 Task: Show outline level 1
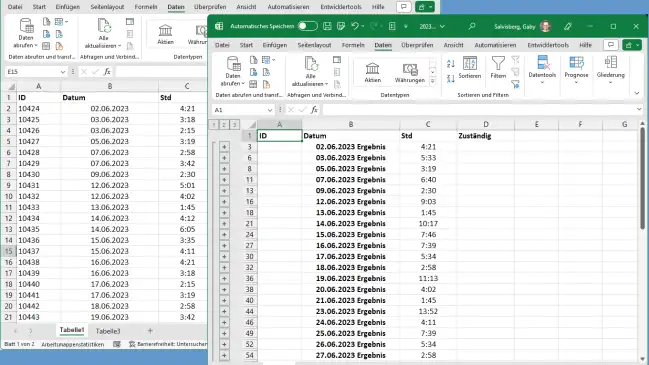click(214, 125)
